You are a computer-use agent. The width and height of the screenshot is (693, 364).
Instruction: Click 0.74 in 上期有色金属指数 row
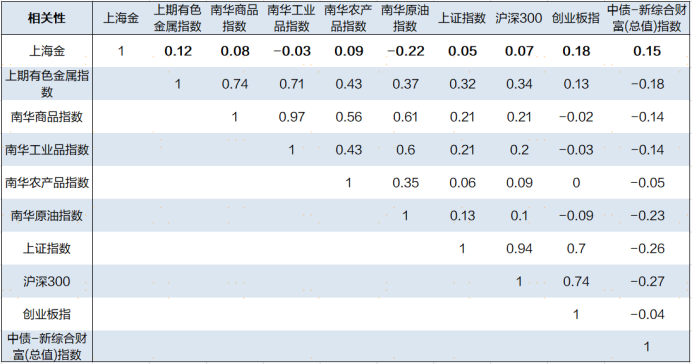235,84
